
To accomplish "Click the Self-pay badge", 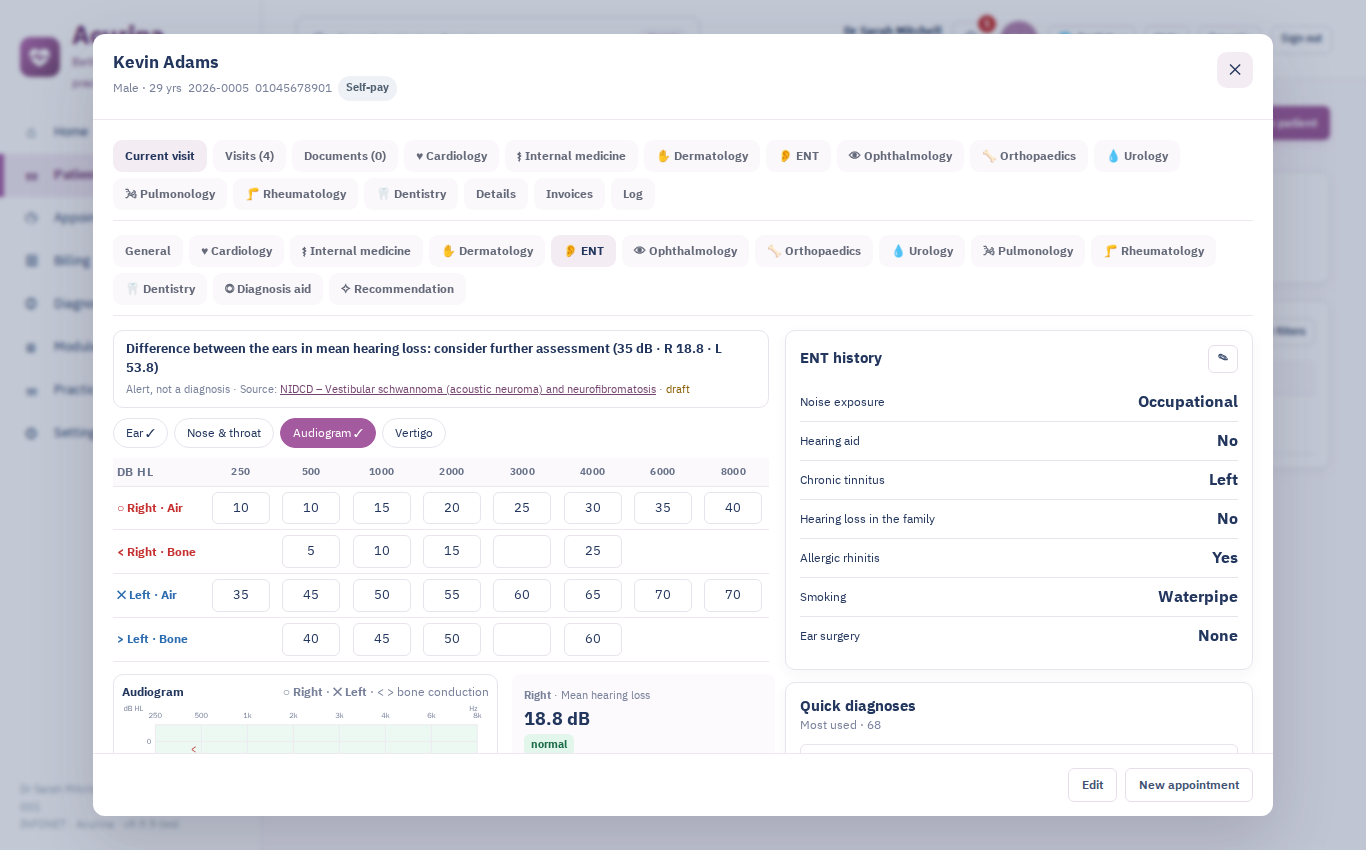I will (x=367, y=88).
